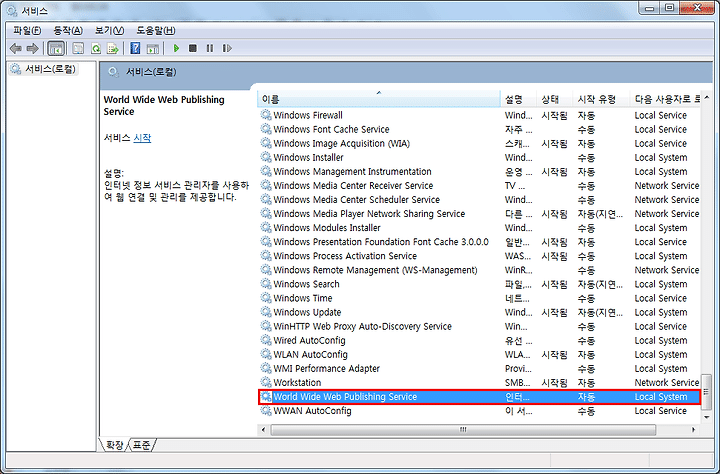Click the Refresh toolbar icon

click(96, 48)
